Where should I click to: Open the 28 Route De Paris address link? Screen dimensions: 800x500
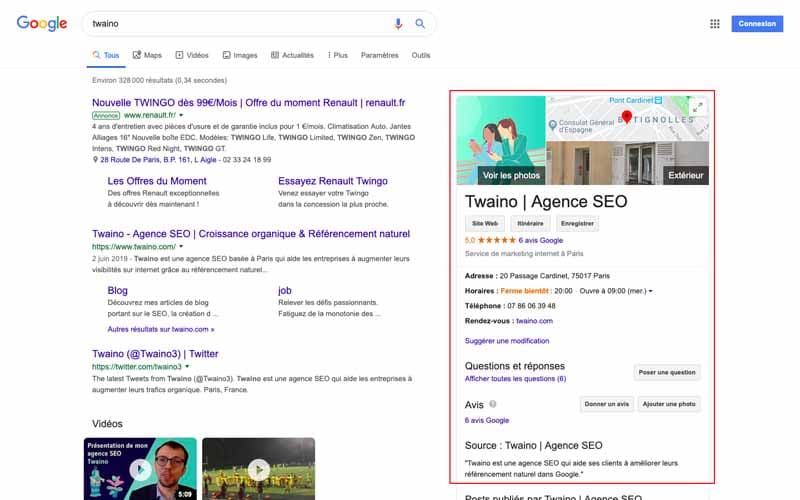click(x=158, y=160)
